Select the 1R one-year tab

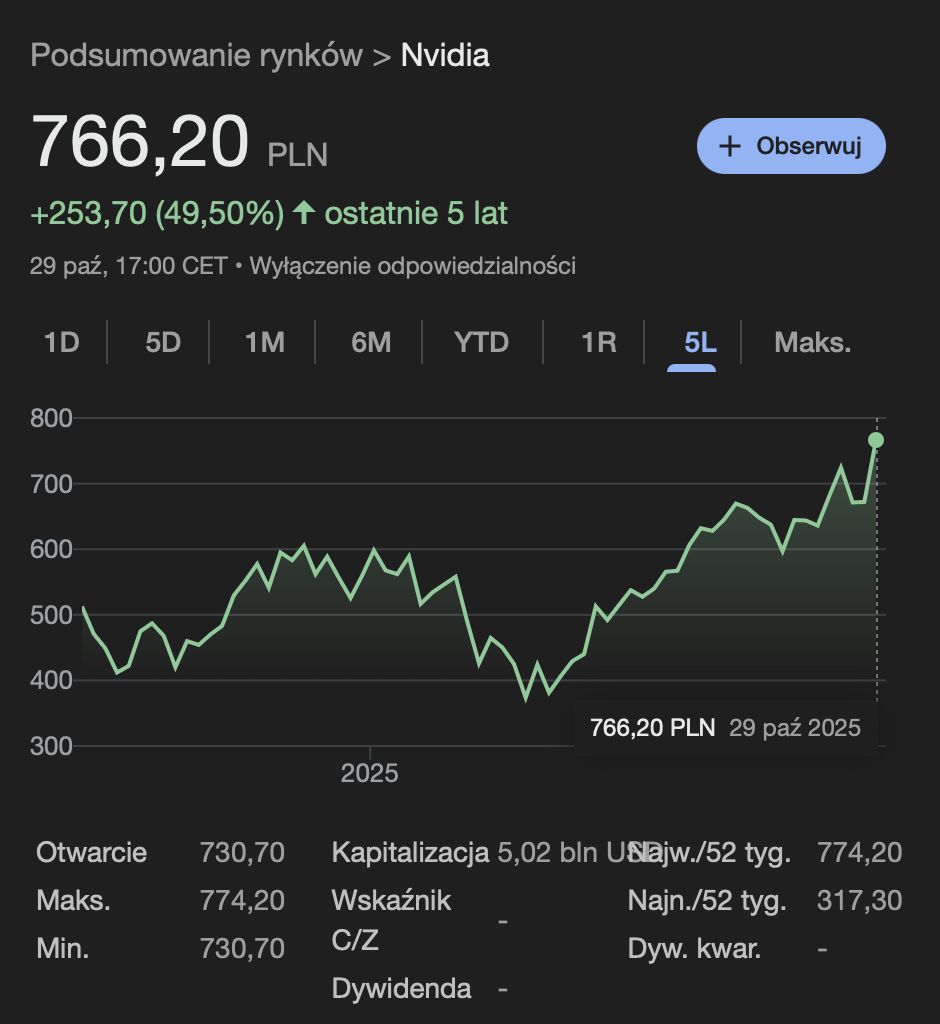[x=598, y=343]
